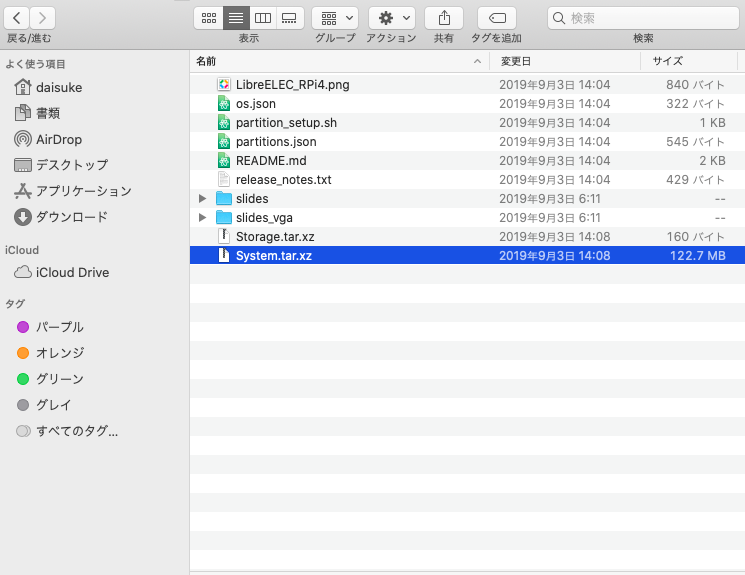Screen dimensions: 745x575
Task: Select the グリーン green tag
Action: click(x=50, y=379)
